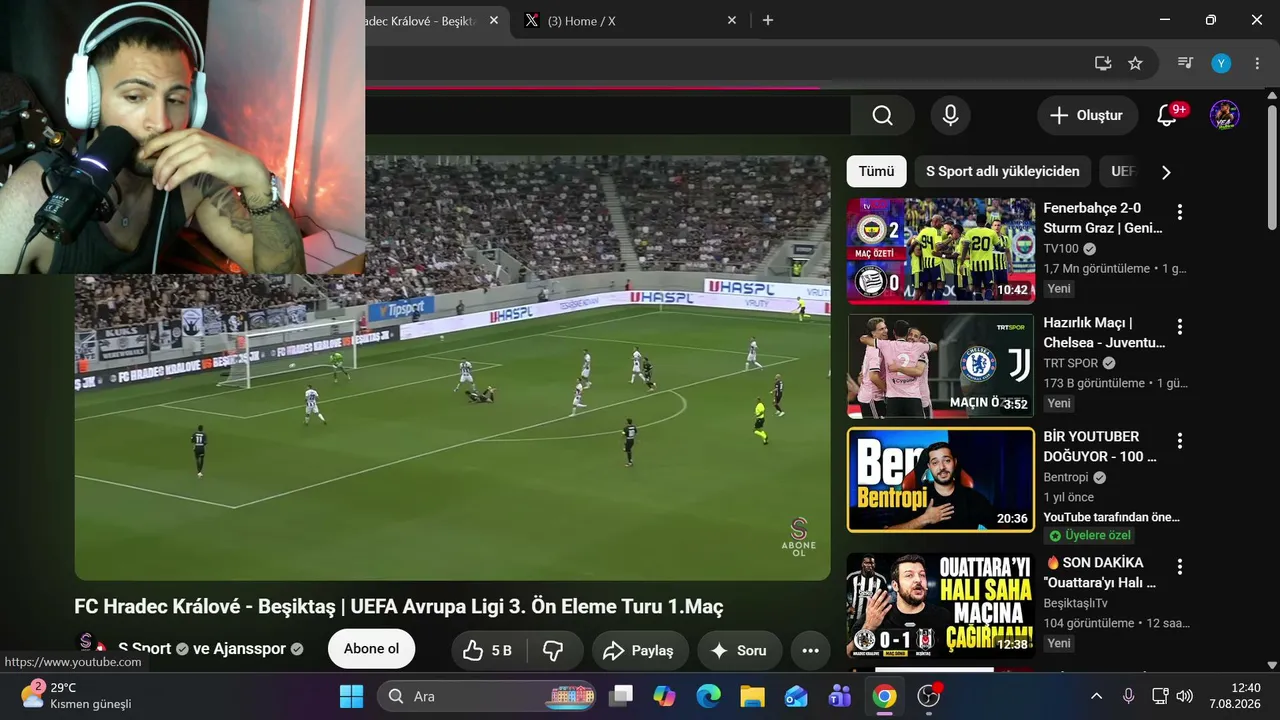Screen dimensions: 1280x720
Task: Show more filter chips with right arrow
Action: 1165,172
